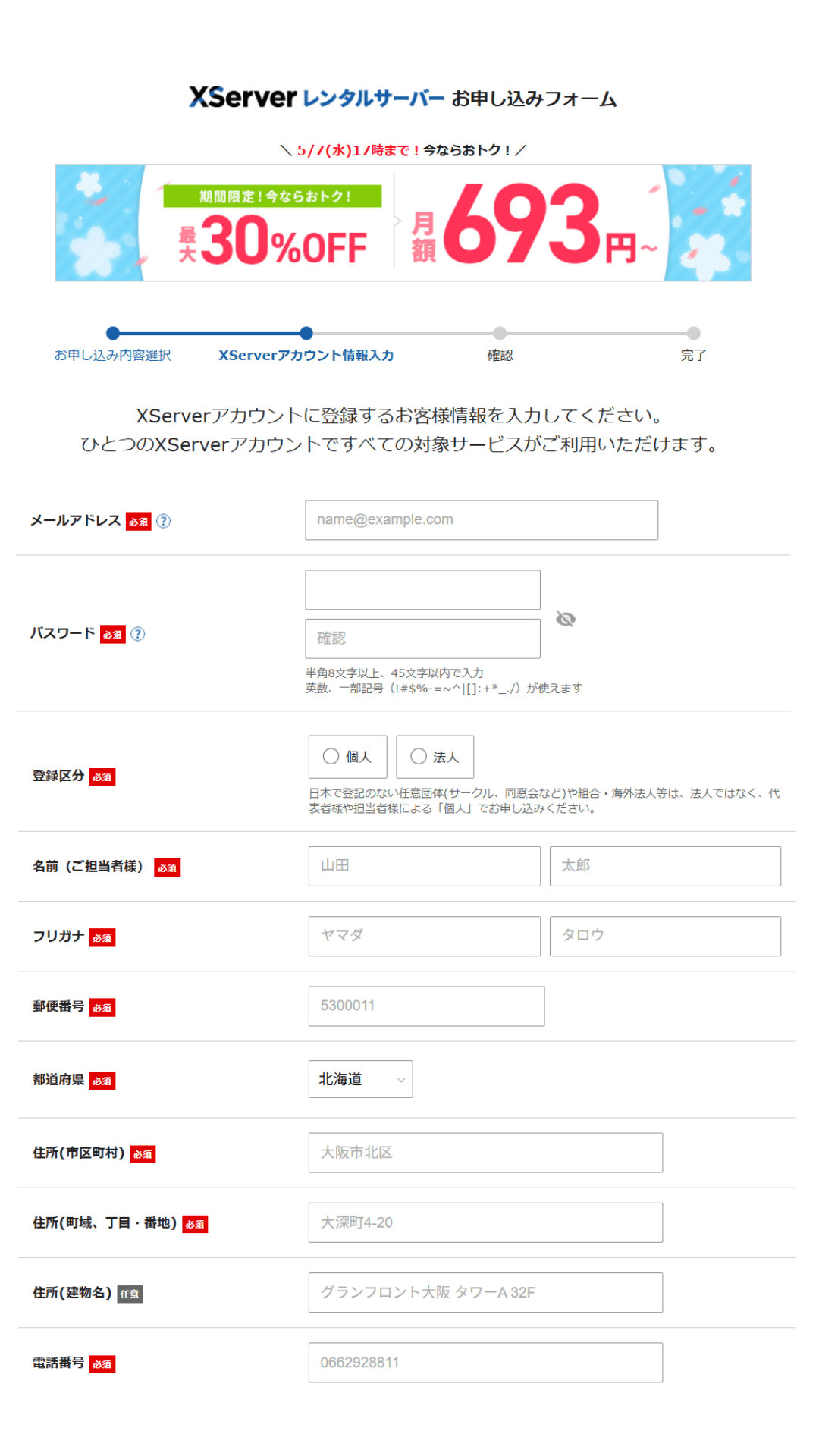Focus the 住所(建物名) field
Viewport: 819px width, 1456px height.
pos(485,1292)
